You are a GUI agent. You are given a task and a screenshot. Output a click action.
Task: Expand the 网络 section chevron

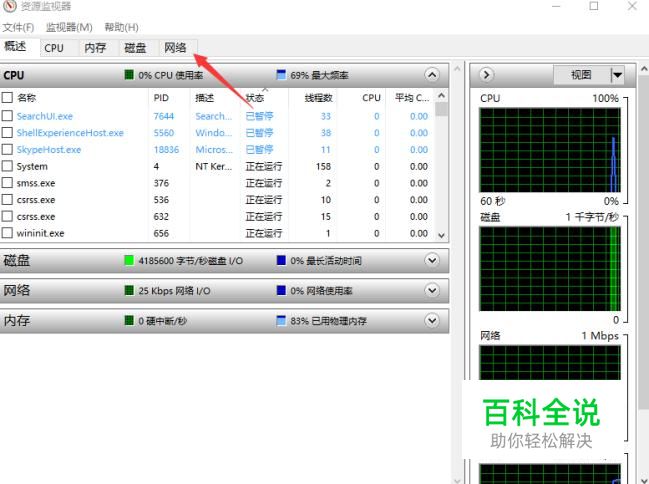pyautogui.click(x=432, y=290)
